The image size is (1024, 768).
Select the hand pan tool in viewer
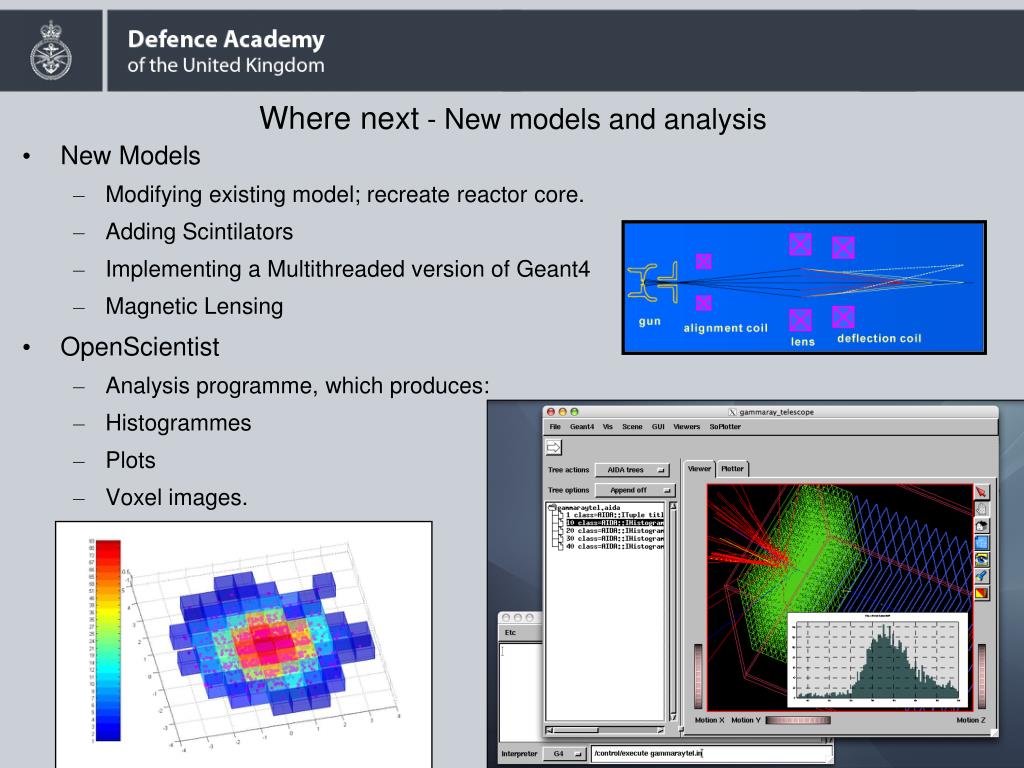(x=981, y=509)
